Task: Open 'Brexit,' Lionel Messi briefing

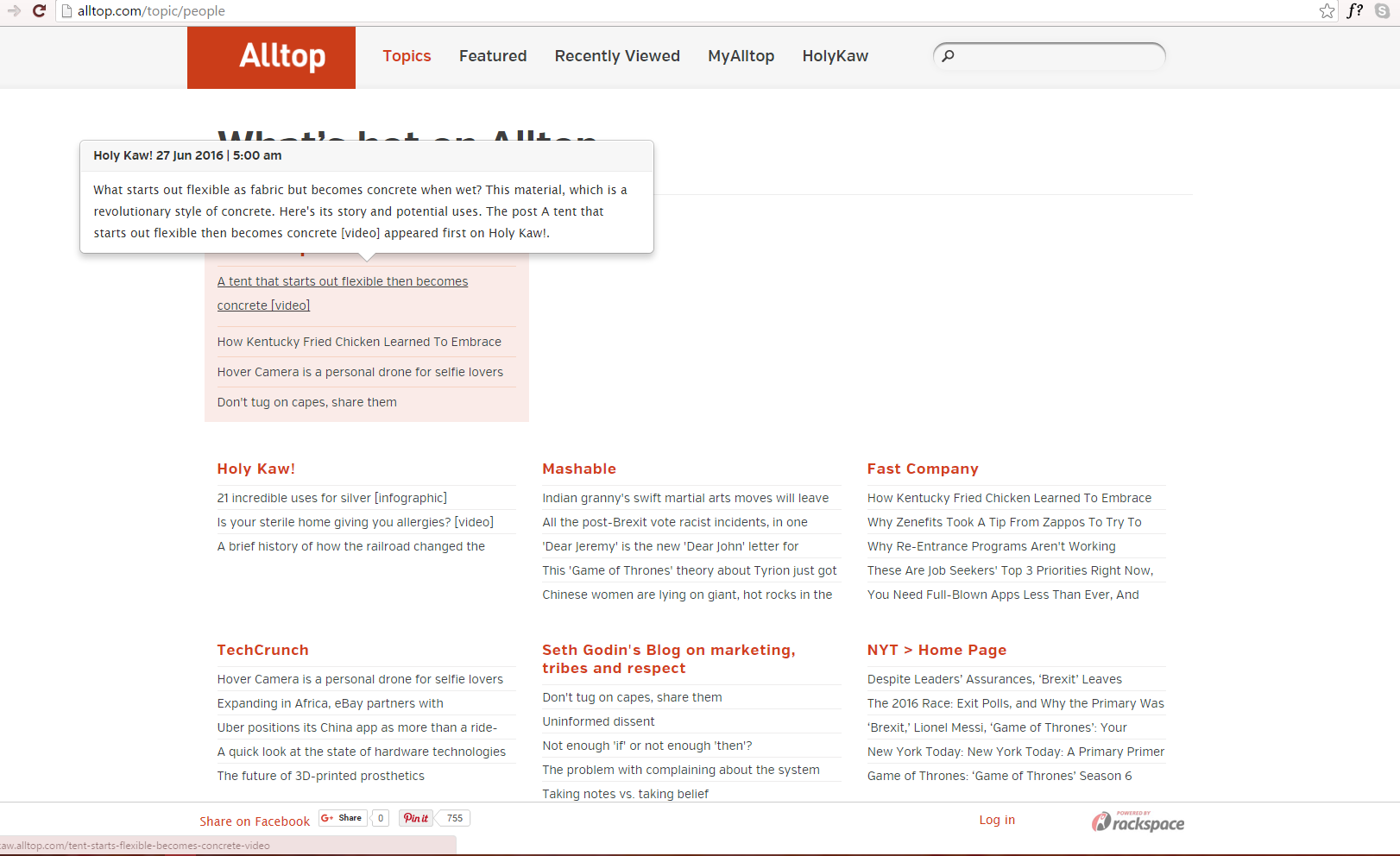Action: (997, 727)
